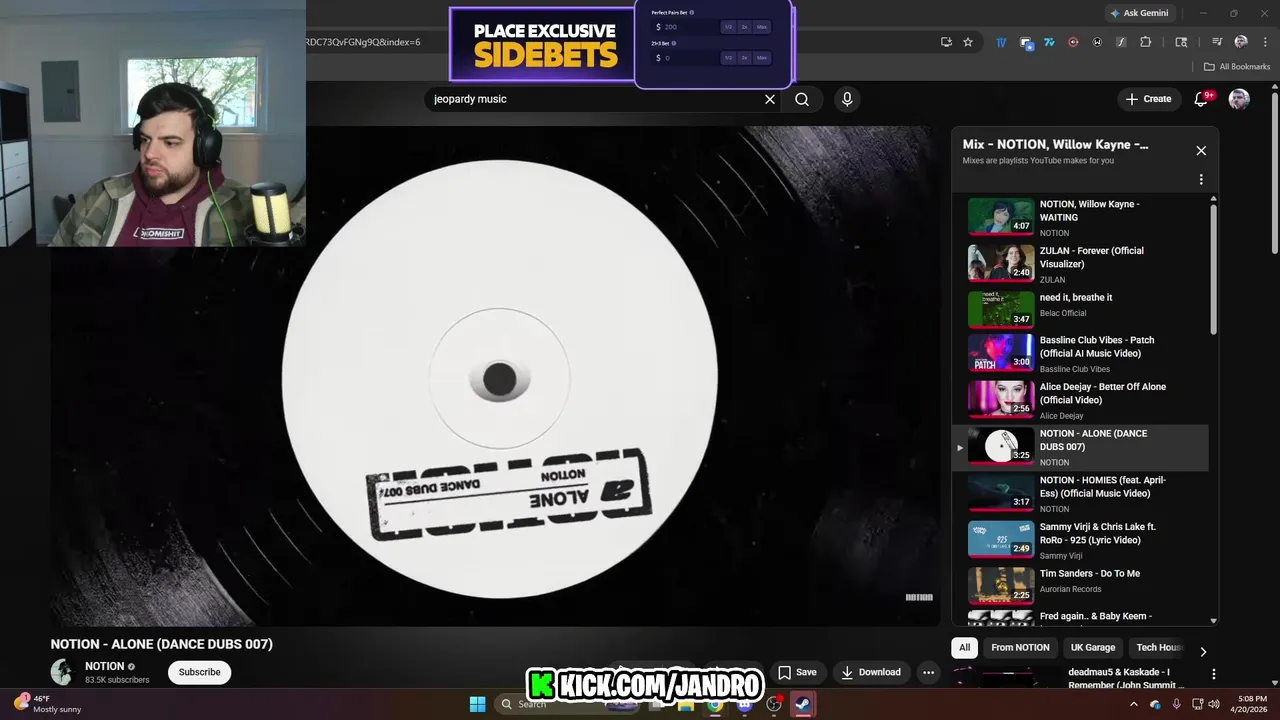The width and height of the screenshot is (1280, 720).
Task: Play ZULAN - Forever visualizer
Action: [x=1080, y=264]
